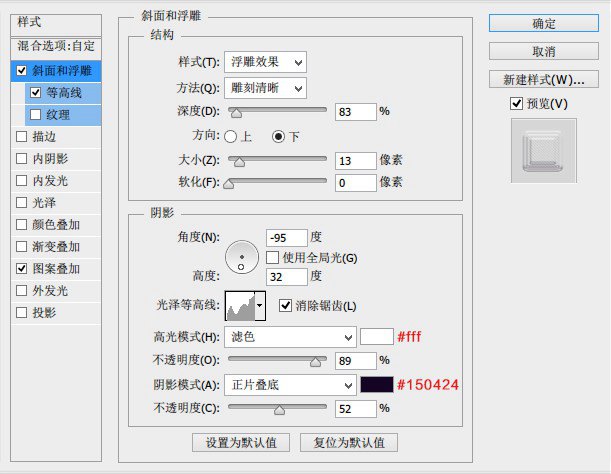
Task: Select the 纹理 sub-item label
Action: pos(58,115)
